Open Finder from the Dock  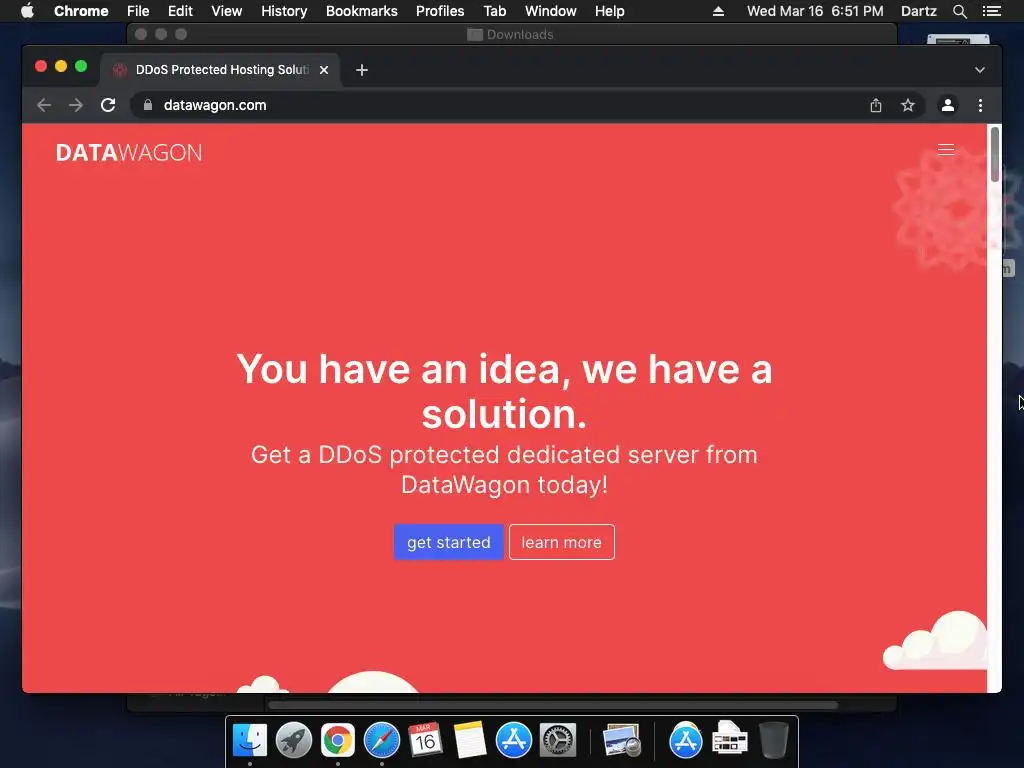click(249, 741)
